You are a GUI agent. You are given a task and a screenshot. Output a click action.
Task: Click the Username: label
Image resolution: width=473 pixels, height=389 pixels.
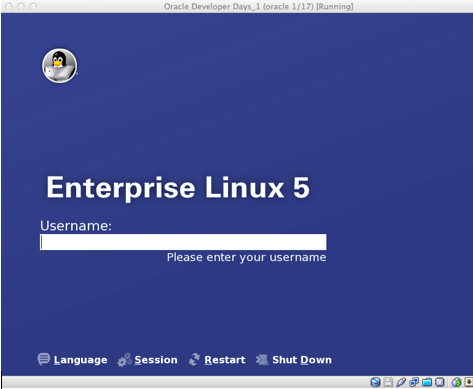[76, 226]
